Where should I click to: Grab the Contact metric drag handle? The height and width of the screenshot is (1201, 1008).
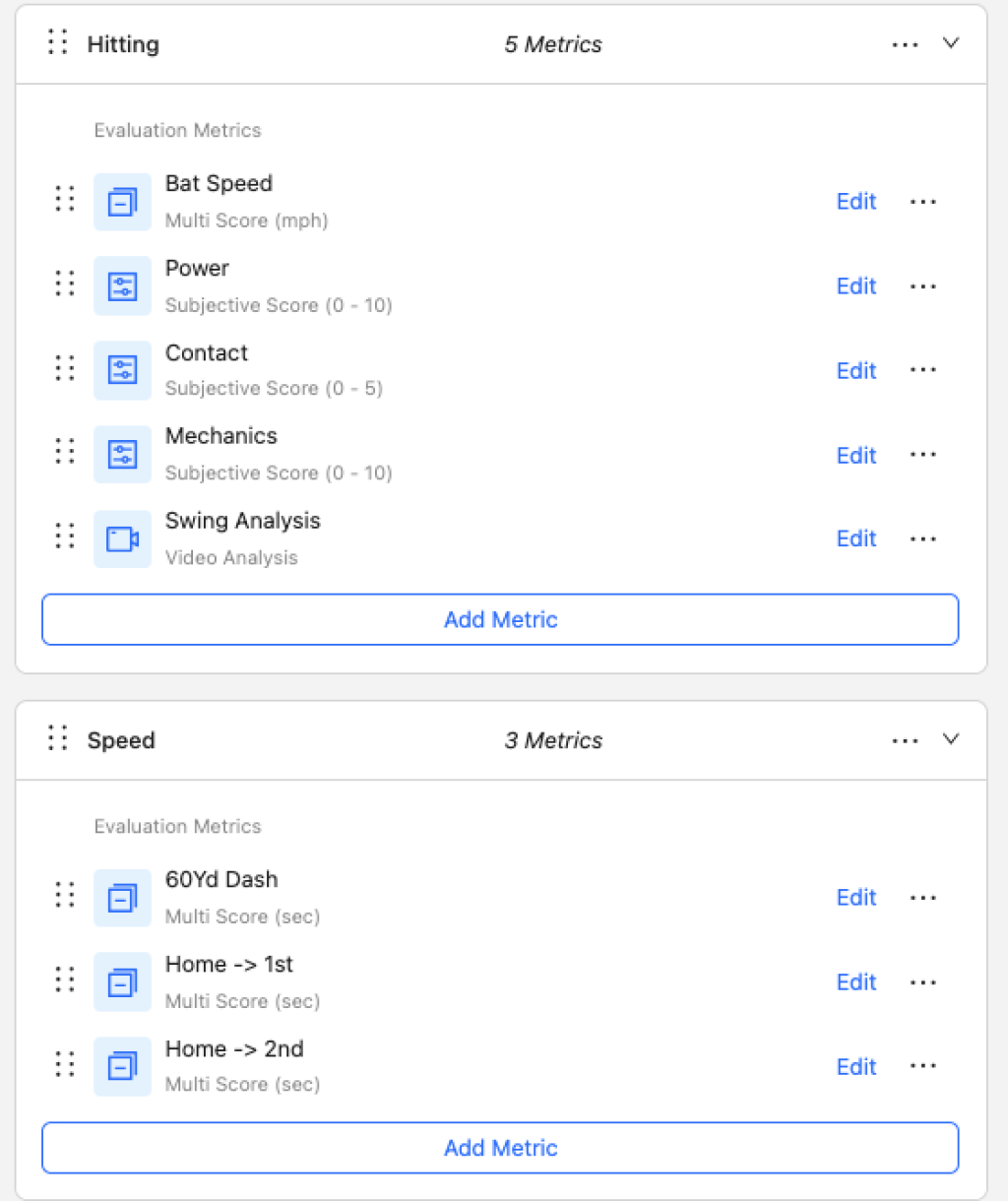click(x=65, y=367)
